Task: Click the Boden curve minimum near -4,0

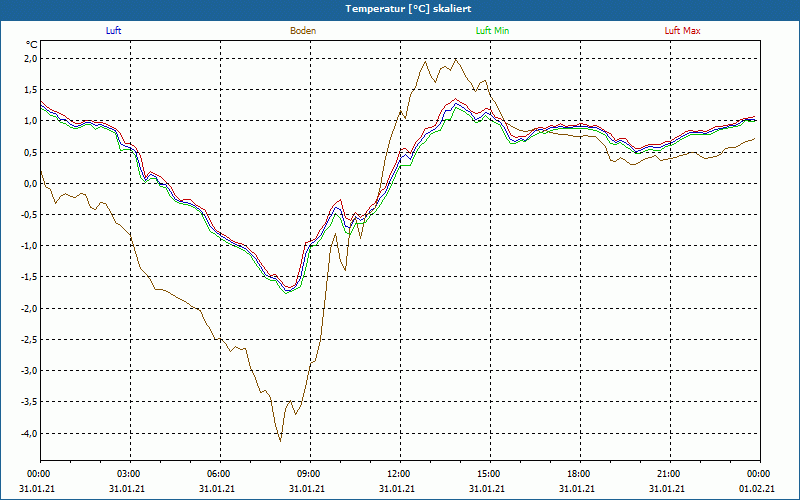Action: (x=280, y=441)
